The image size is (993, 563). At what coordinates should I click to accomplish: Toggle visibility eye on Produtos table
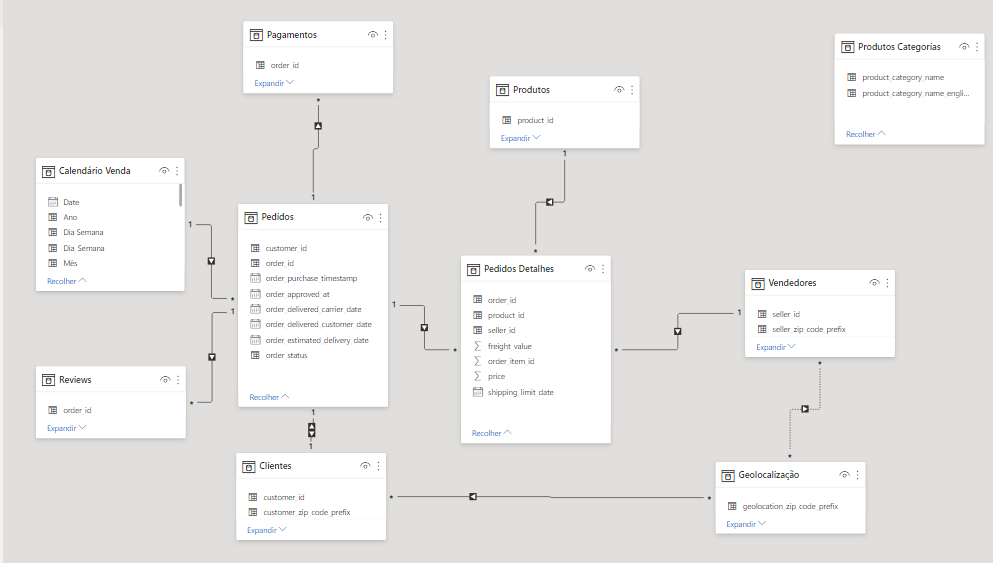(x=619, y=90)
